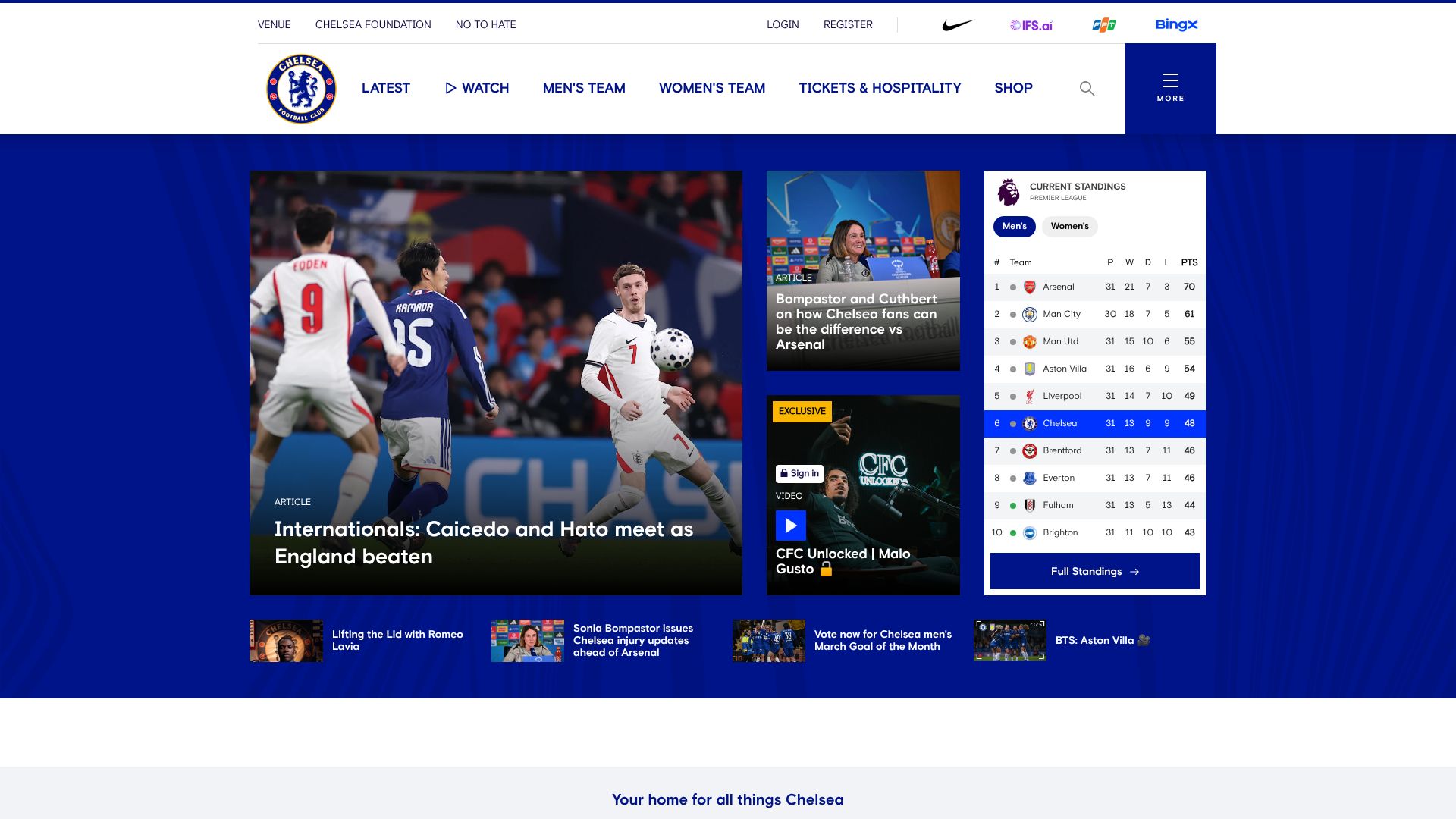Click the Premier League lion logo

pos(1008,192)
